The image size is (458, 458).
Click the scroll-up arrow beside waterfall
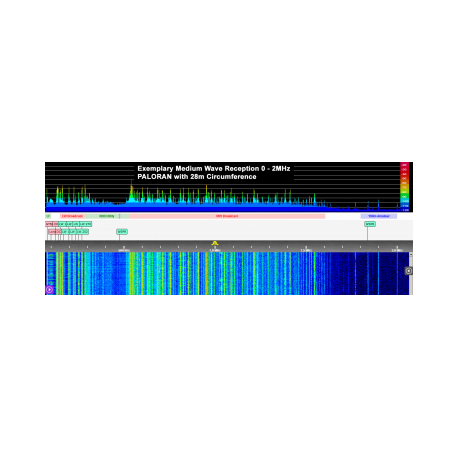411,254
